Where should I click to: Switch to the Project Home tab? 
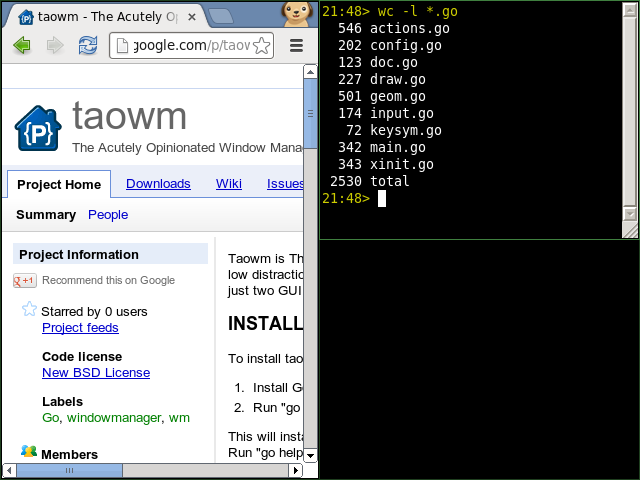pos(59,184)
